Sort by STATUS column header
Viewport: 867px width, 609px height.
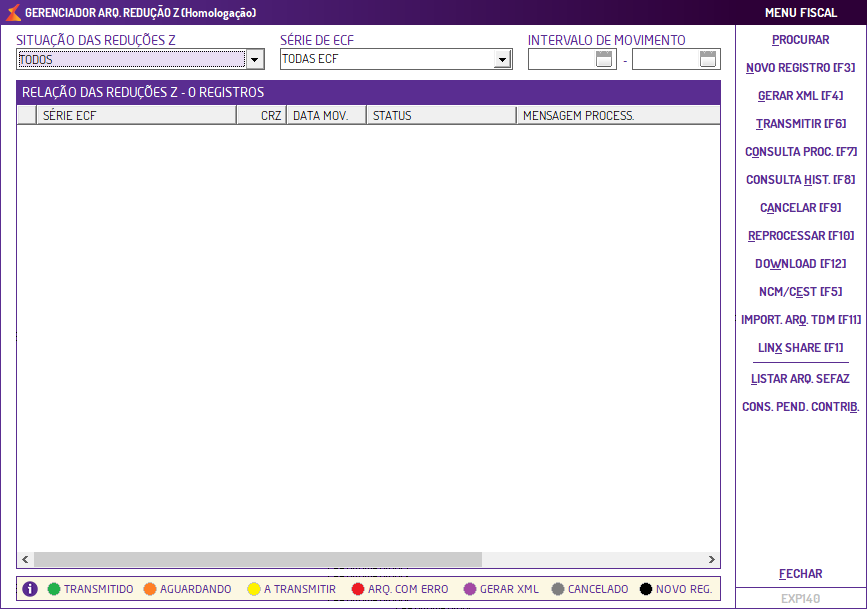pyautogui.click(x=441, y=116)
